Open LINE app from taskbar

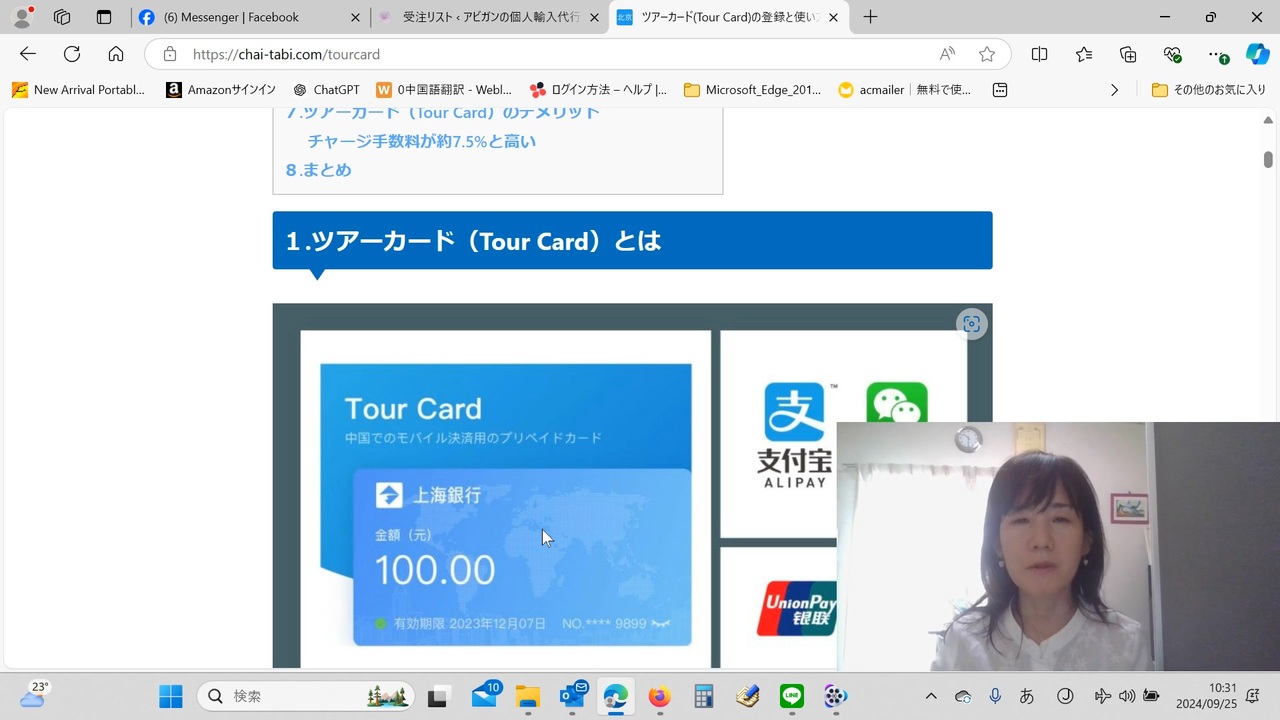(x=791, y=696)
